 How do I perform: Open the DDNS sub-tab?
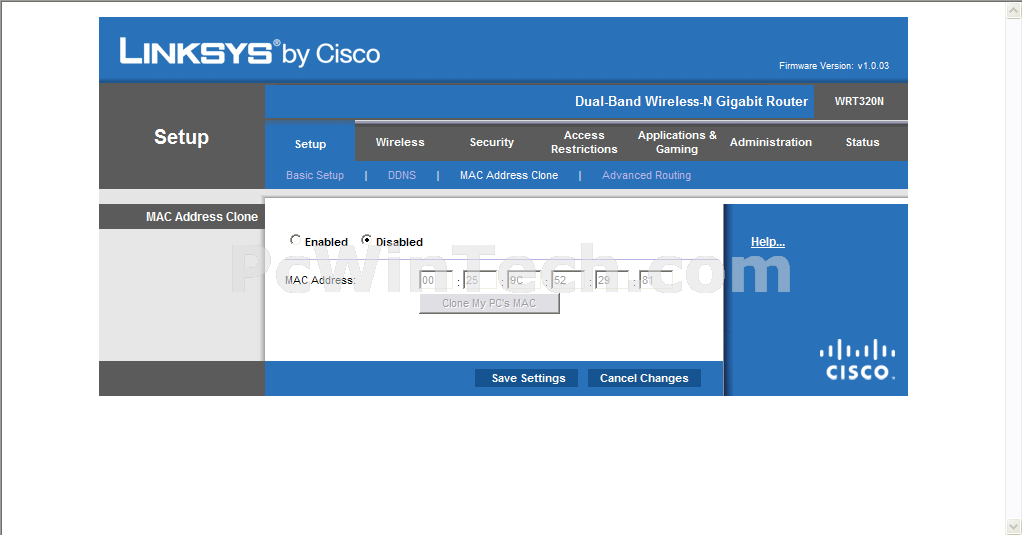pos(402,175)
